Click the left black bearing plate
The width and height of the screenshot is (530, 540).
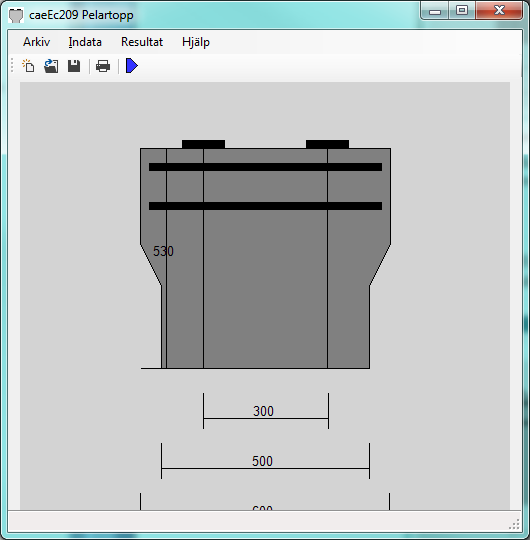(204, 144)
